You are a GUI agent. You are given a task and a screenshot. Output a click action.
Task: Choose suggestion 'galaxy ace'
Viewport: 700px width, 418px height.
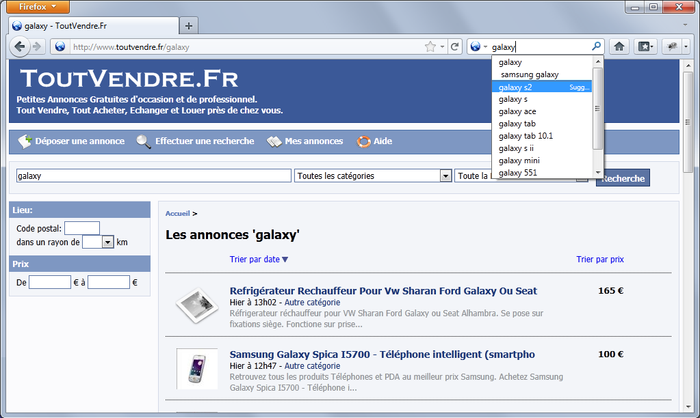point(542,111)
